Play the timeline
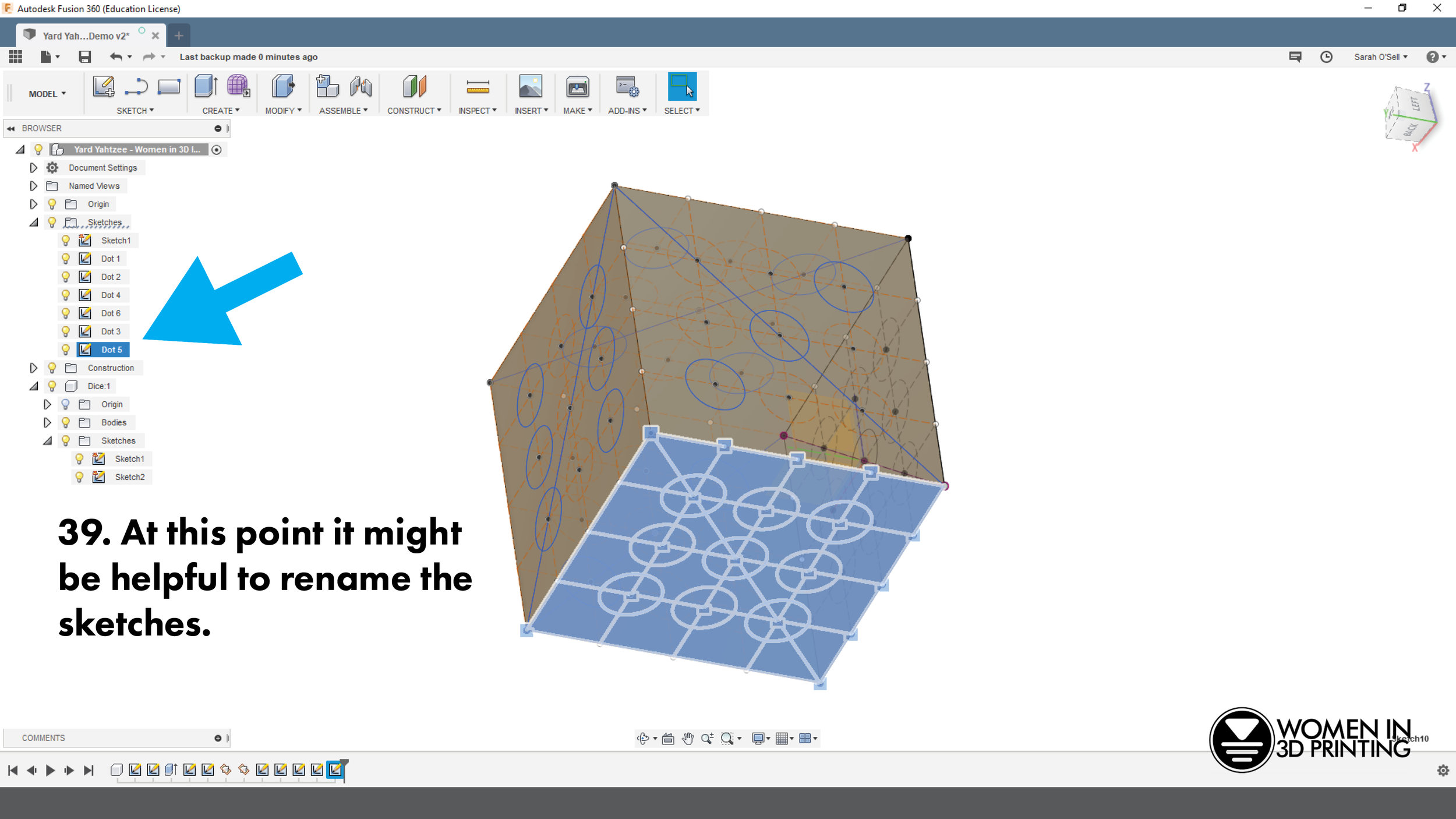The height and width of the screenshot is (819, 1456). pos(50,771)
